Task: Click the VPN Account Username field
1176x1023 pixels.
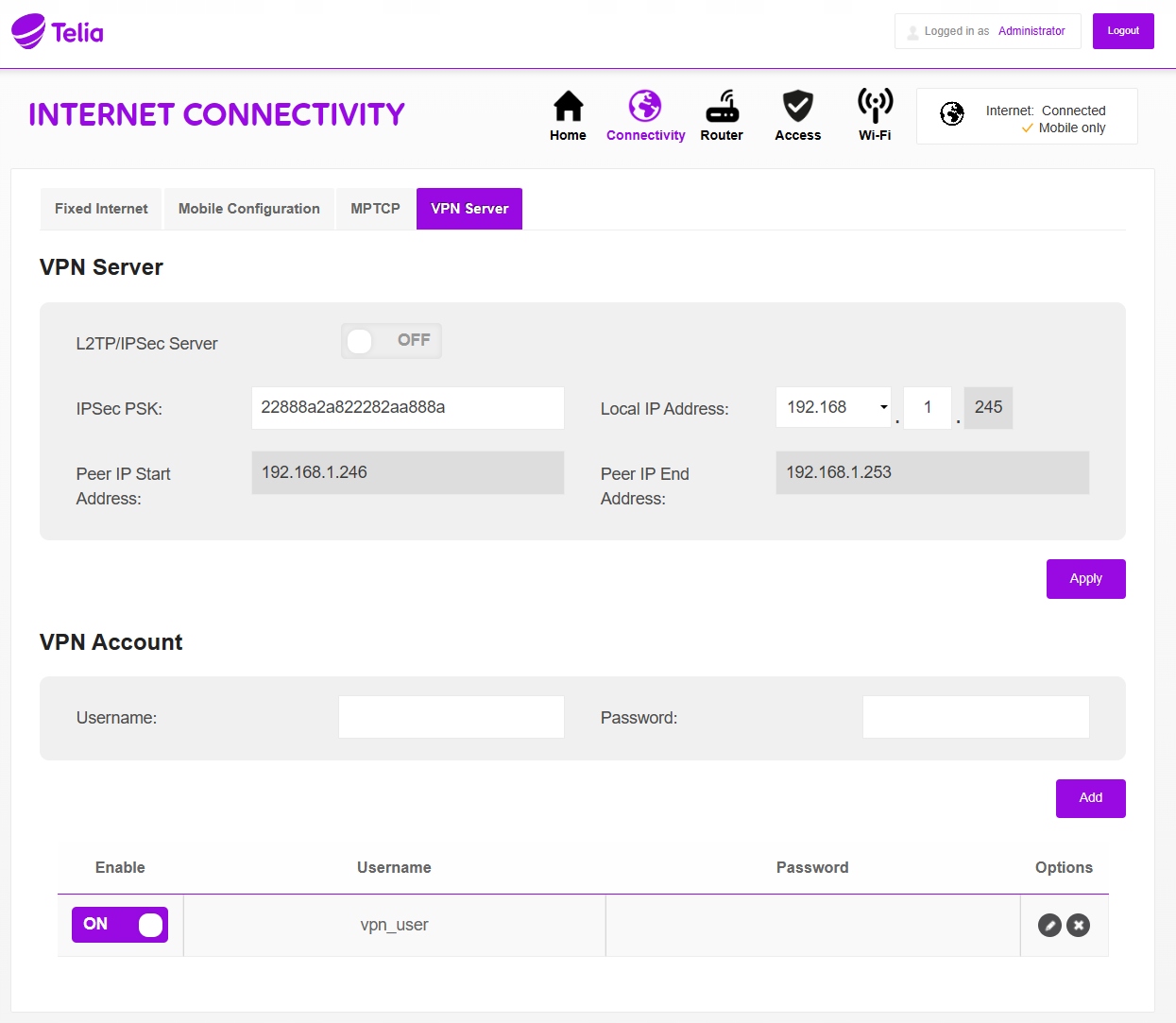Action: (451, 718)
